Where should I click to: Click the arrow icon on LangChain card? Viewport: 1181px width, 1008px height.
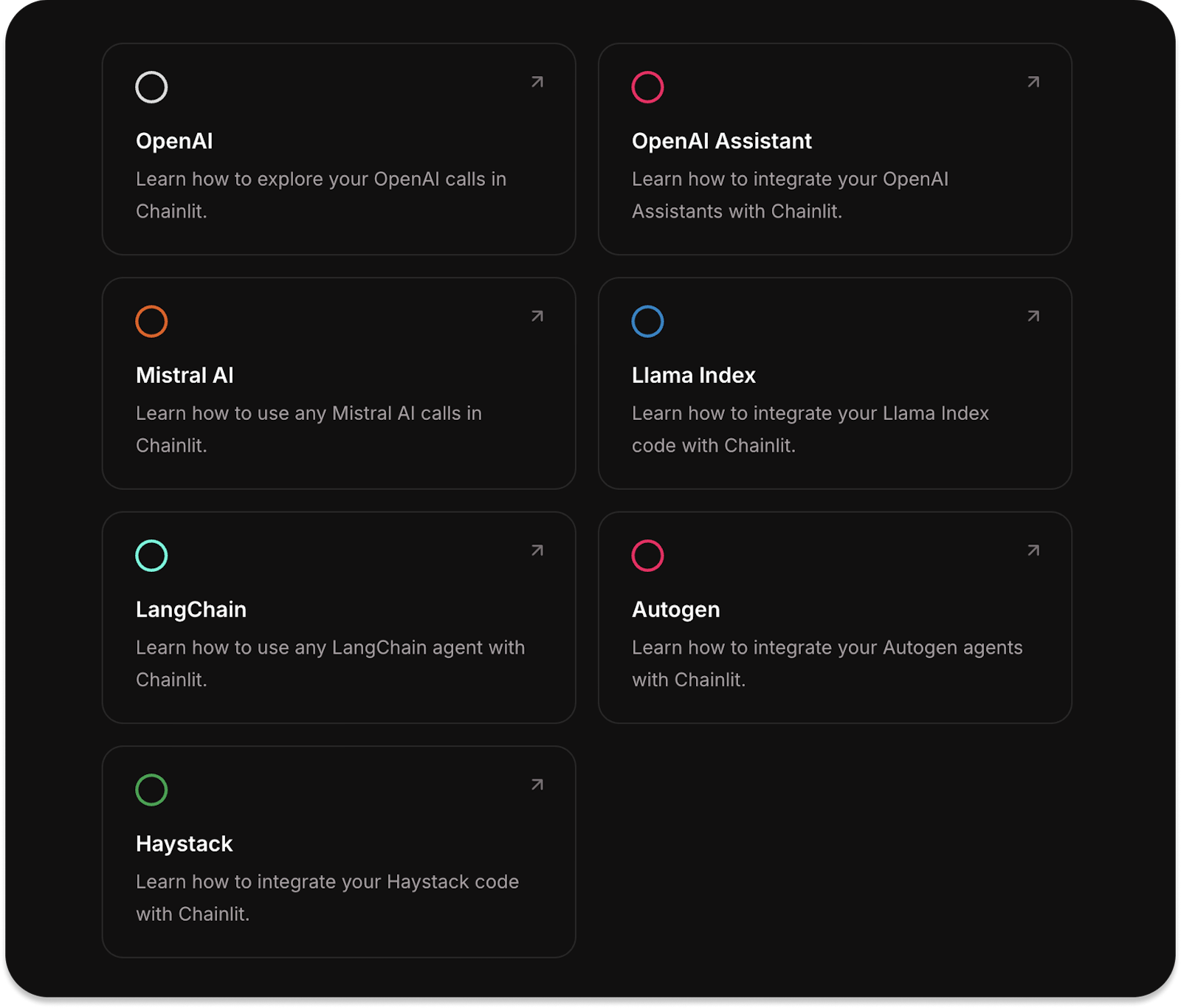click(x=537, y=550)
